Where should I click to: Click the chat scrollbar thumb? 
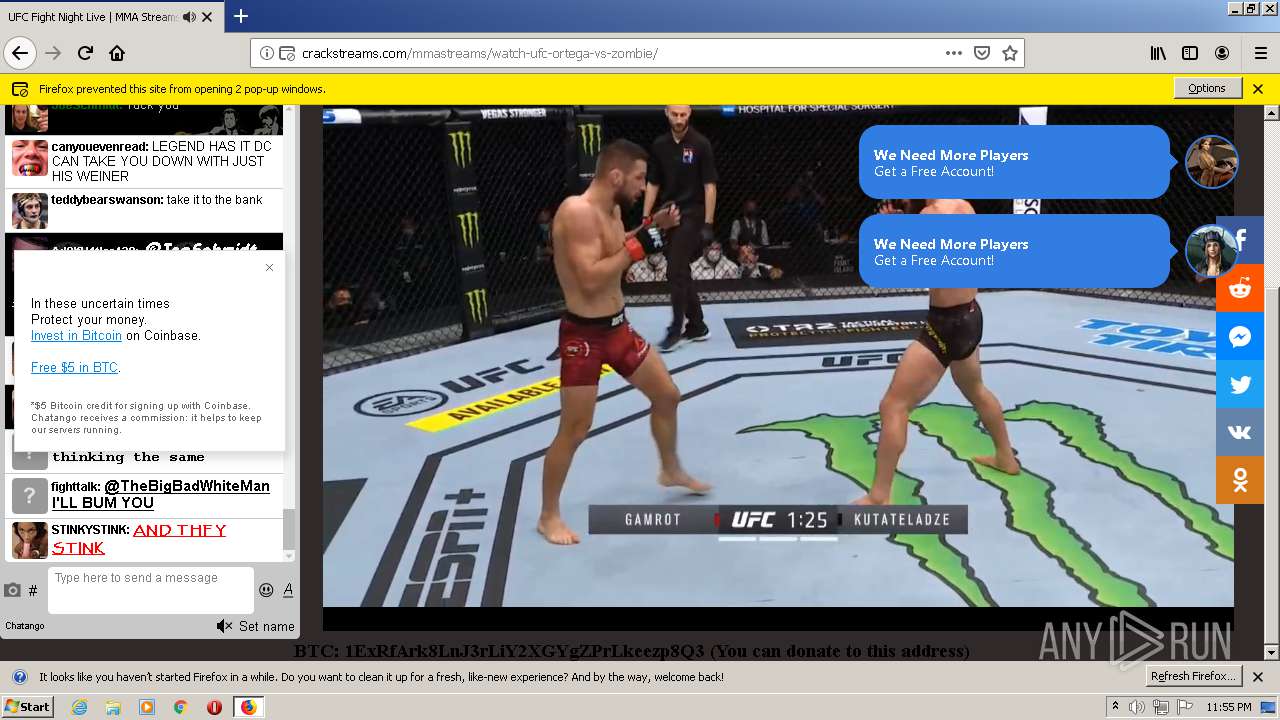pyautogui.click(x=289, y=529)
